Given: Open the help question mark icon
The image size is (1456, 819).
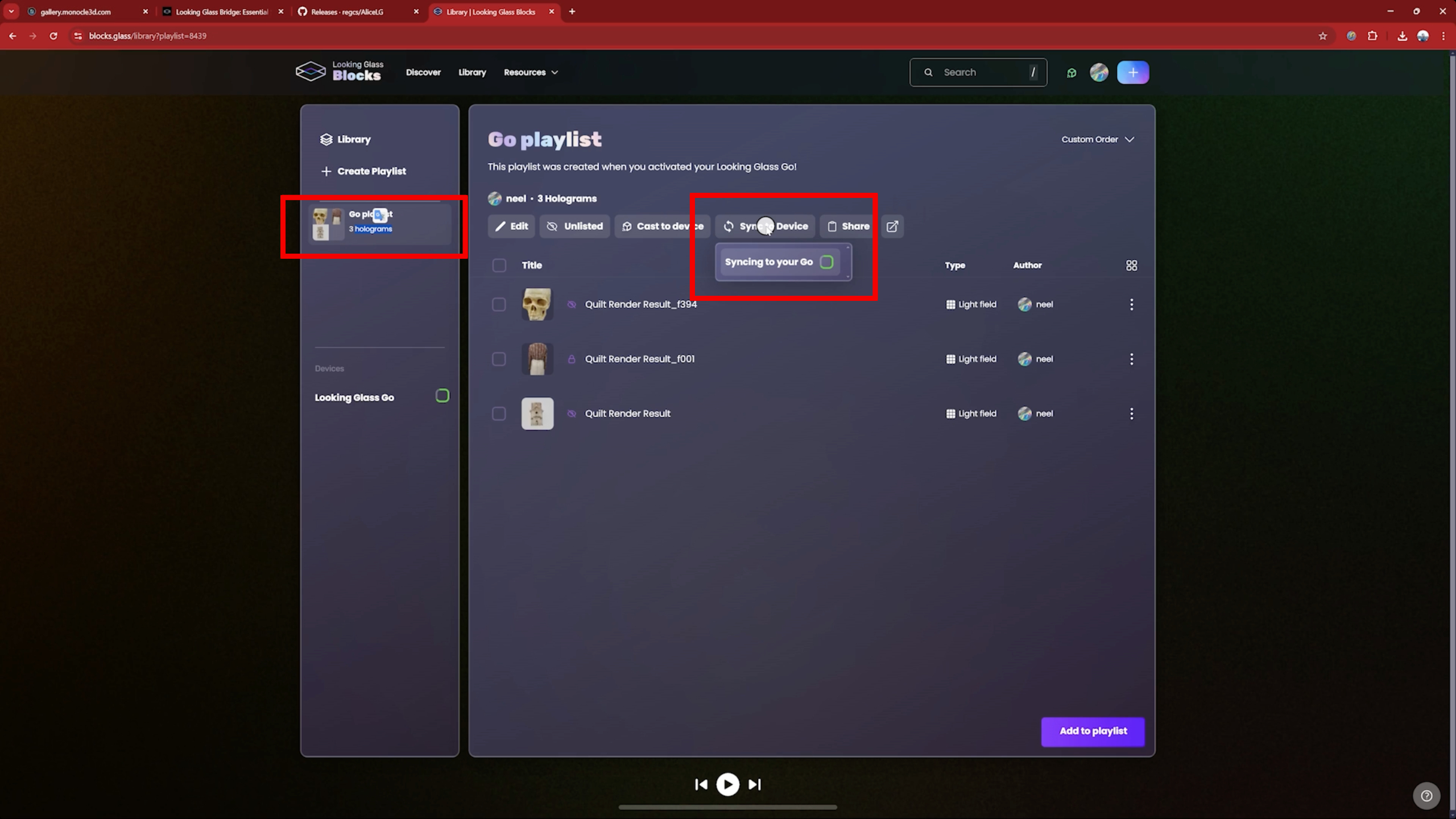Looking at the screenshot, I should pyautogui.click(x=1426, y=796).
